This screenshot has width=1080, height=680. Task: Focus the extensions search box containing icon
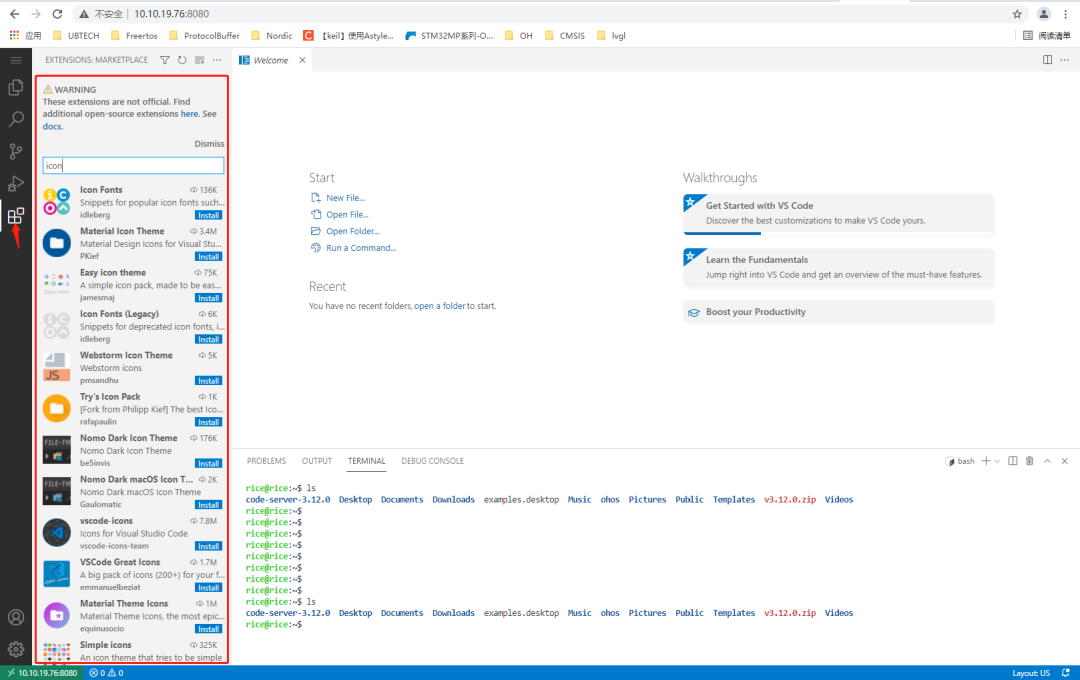tap(133, 165)
